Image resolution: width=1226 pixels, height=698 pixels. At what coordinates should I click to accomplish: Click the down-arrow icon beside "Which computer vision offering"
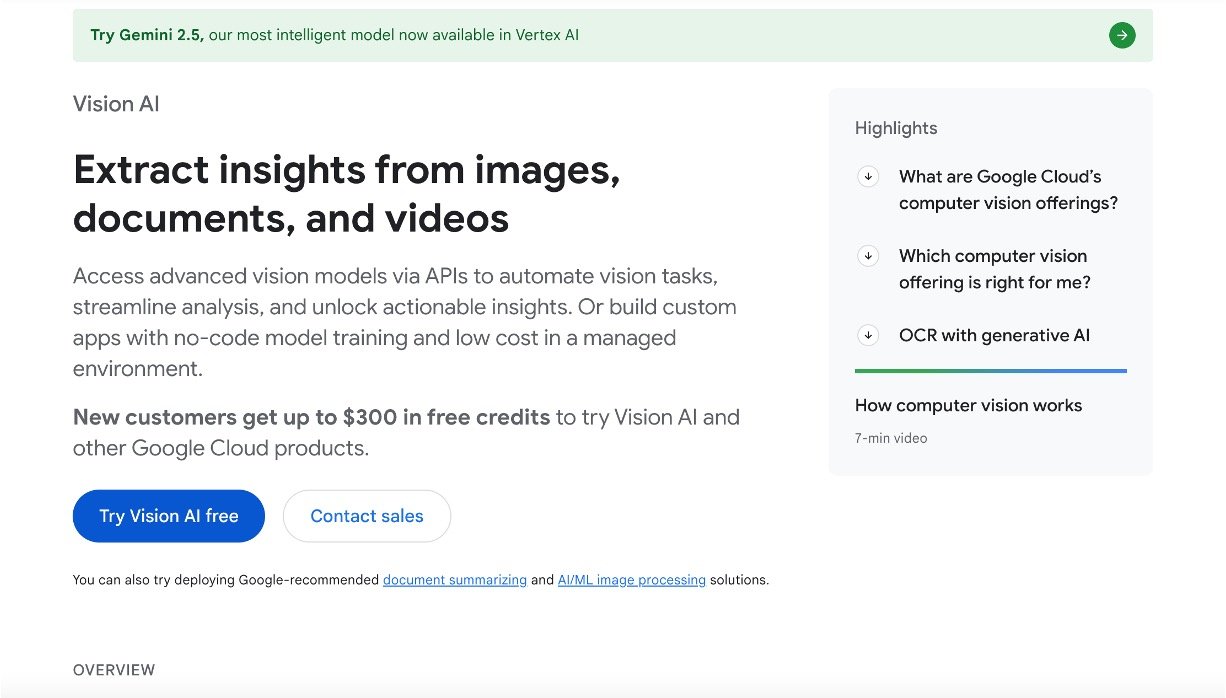click(868, 256)
